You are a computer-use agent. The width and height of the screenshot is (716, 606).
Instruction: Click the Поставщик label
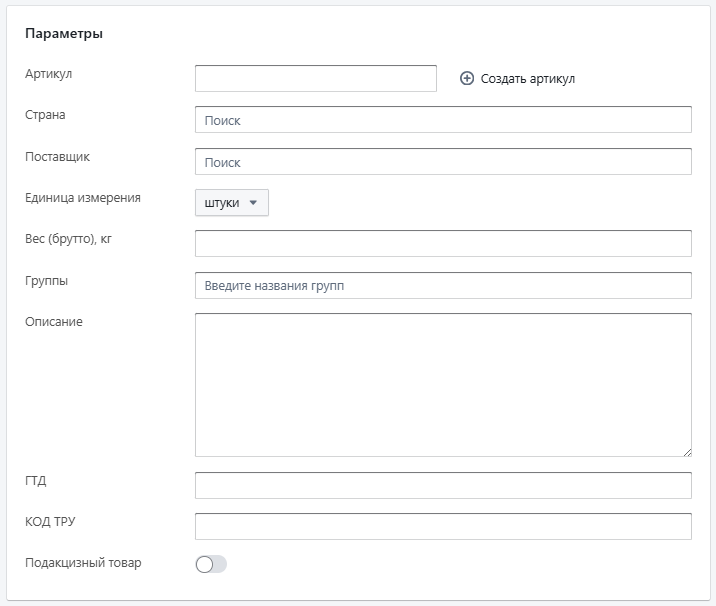(x=58, y=157)
